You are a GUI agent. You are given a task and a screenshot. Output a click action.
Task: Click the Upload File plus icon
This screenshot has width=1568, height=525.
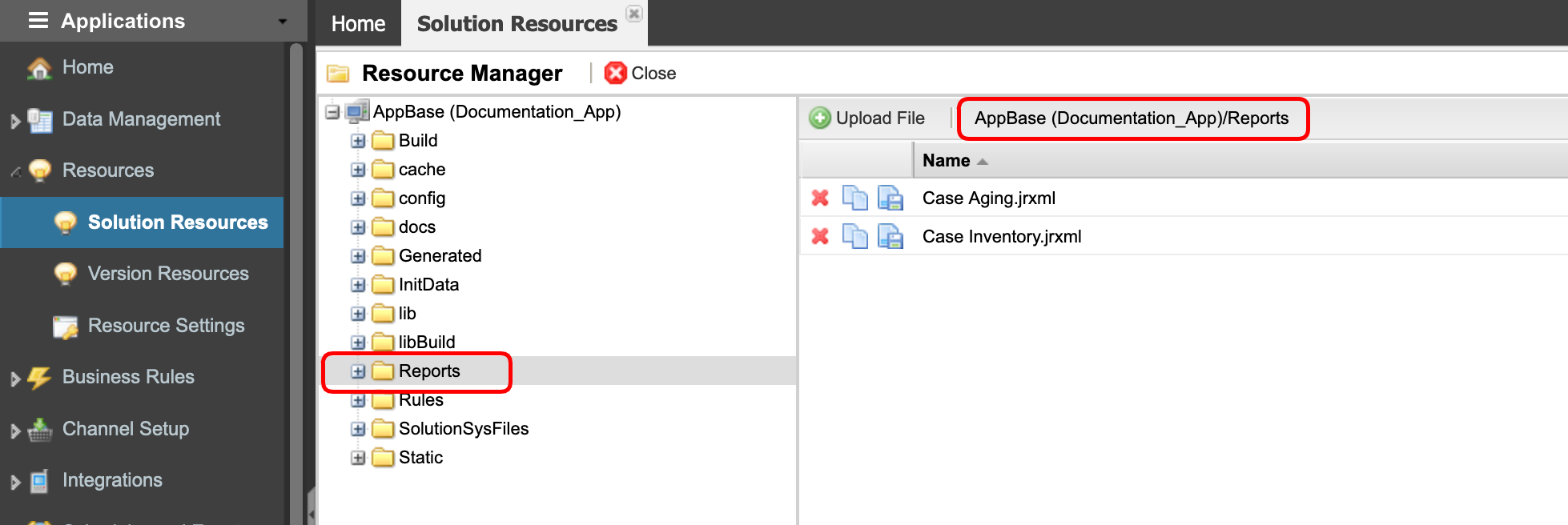(x=819, y=118)
